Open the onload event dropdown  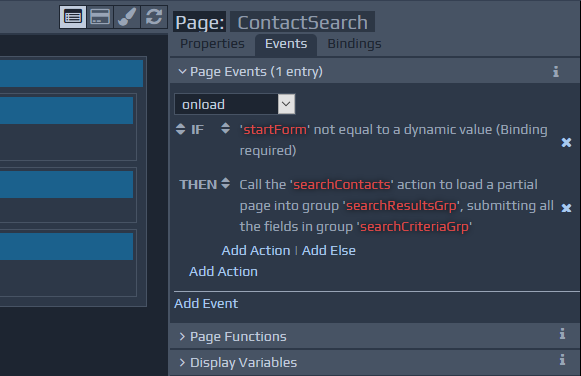coord(286,104)
